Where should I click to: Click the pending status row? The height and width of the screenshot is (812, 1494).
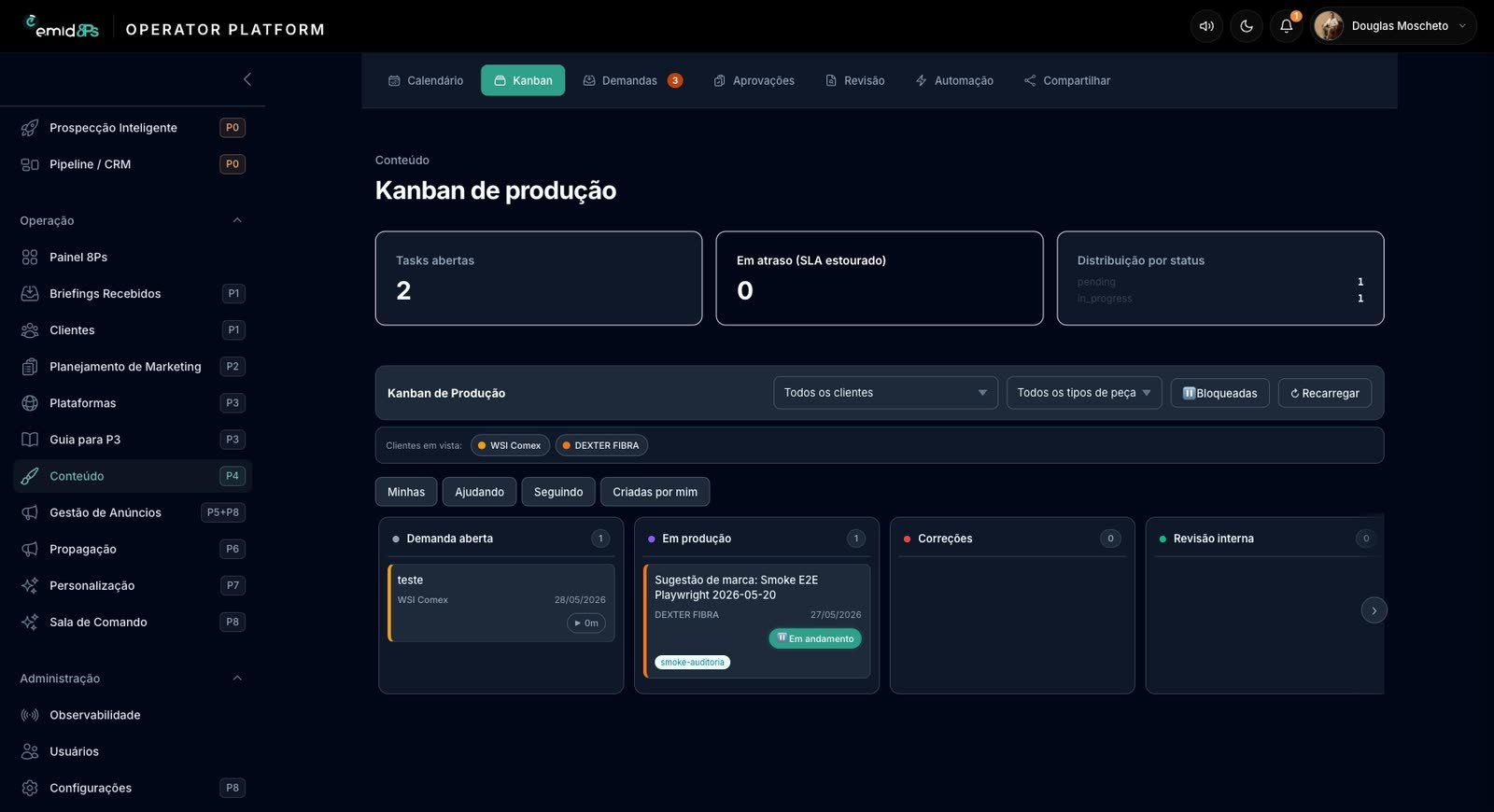tap(1220, 282)
